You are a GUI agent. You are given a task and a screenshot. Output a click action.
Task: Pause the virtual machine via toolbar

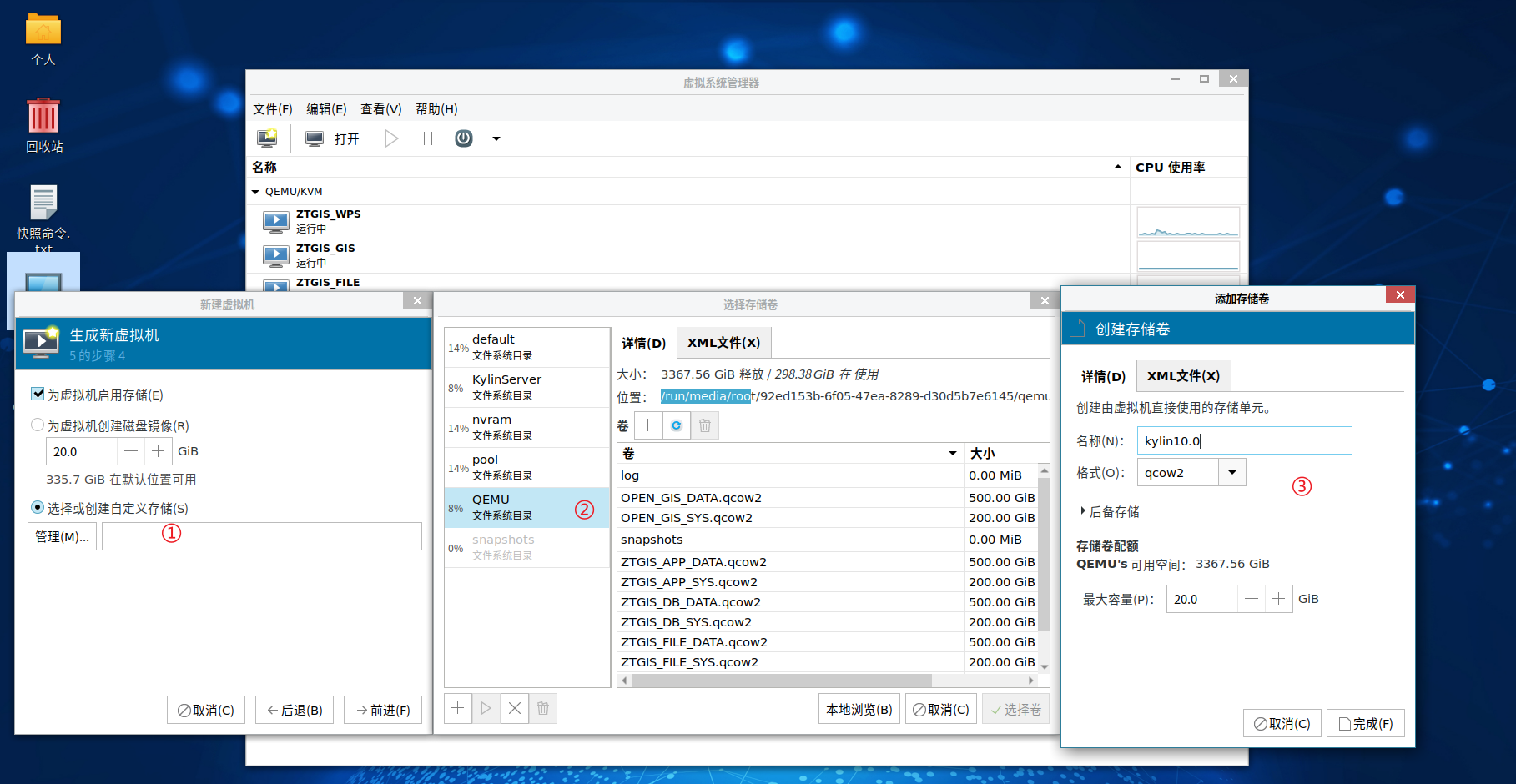426,138
